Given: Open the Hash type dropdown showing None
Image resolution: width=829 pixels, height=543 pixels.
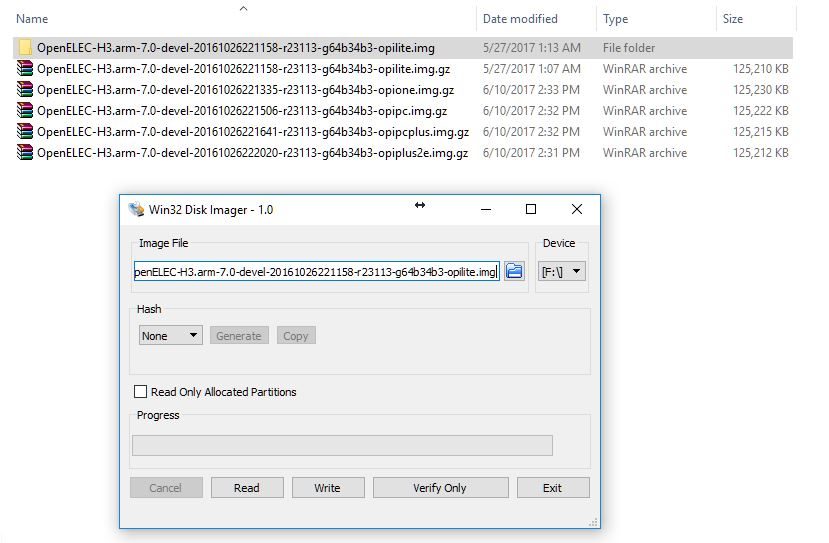Looking at the screenshot, I should [x=170, y=336].
